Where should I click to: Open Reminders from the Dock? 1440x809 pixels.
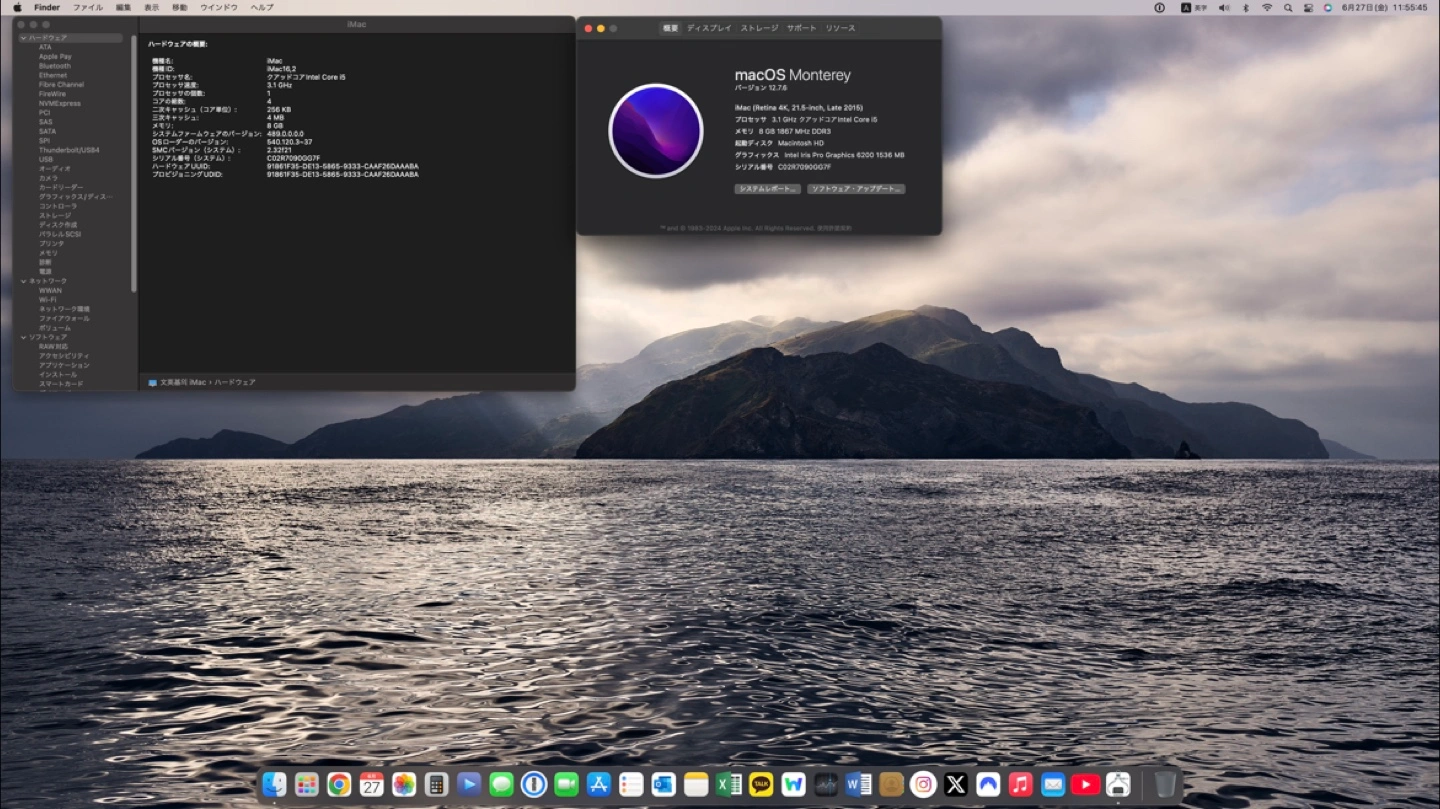coord(631,785)
